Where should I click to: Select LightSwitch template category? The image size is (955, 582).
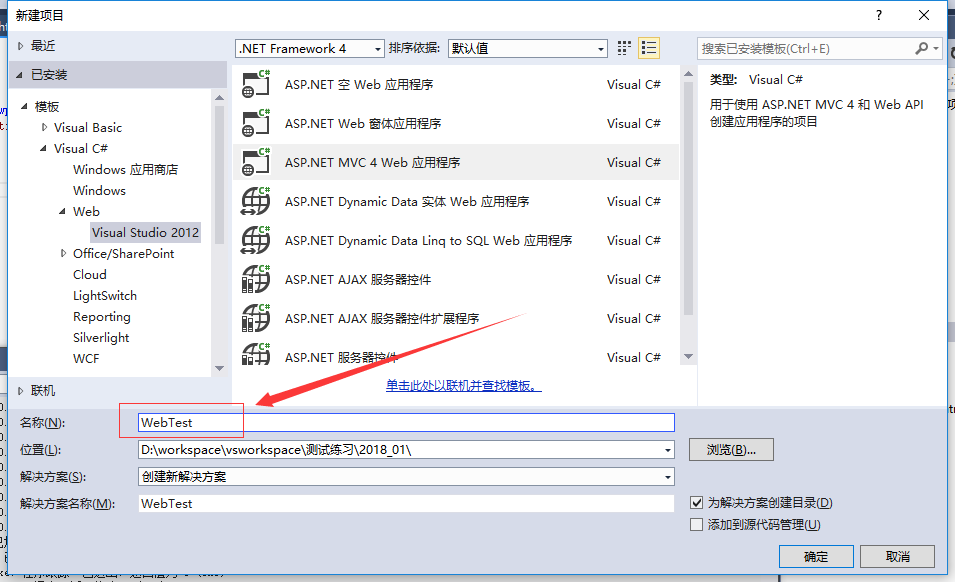coord(105,295)
